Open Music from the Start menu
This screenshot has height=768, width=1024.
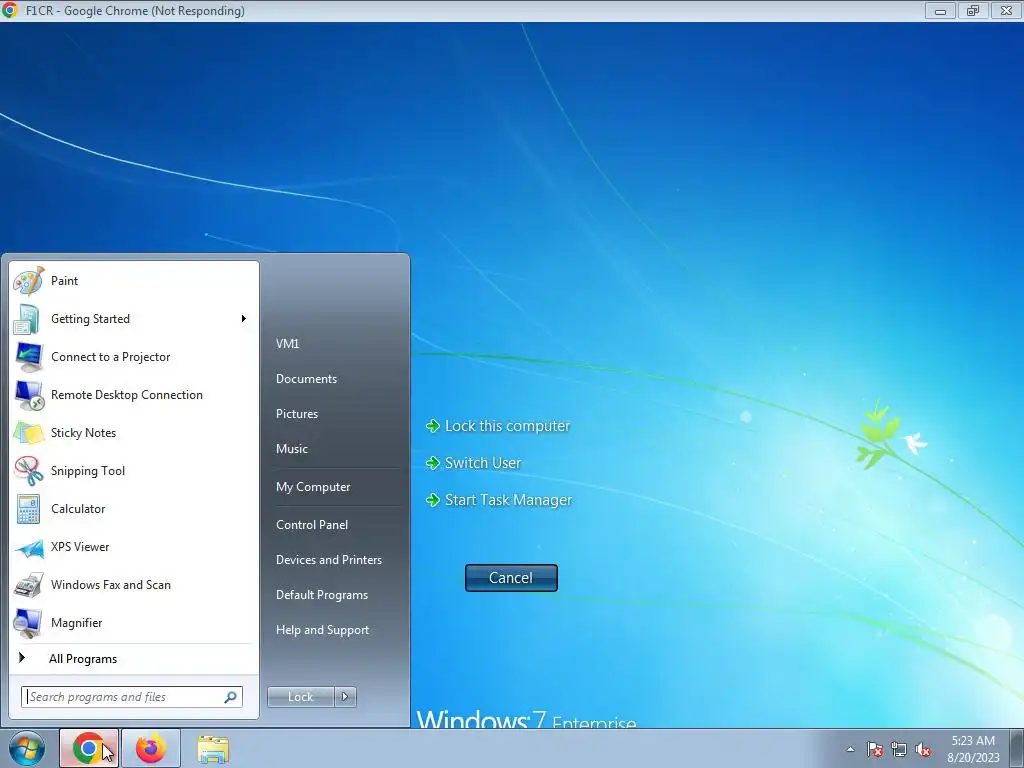click(291, 449)
